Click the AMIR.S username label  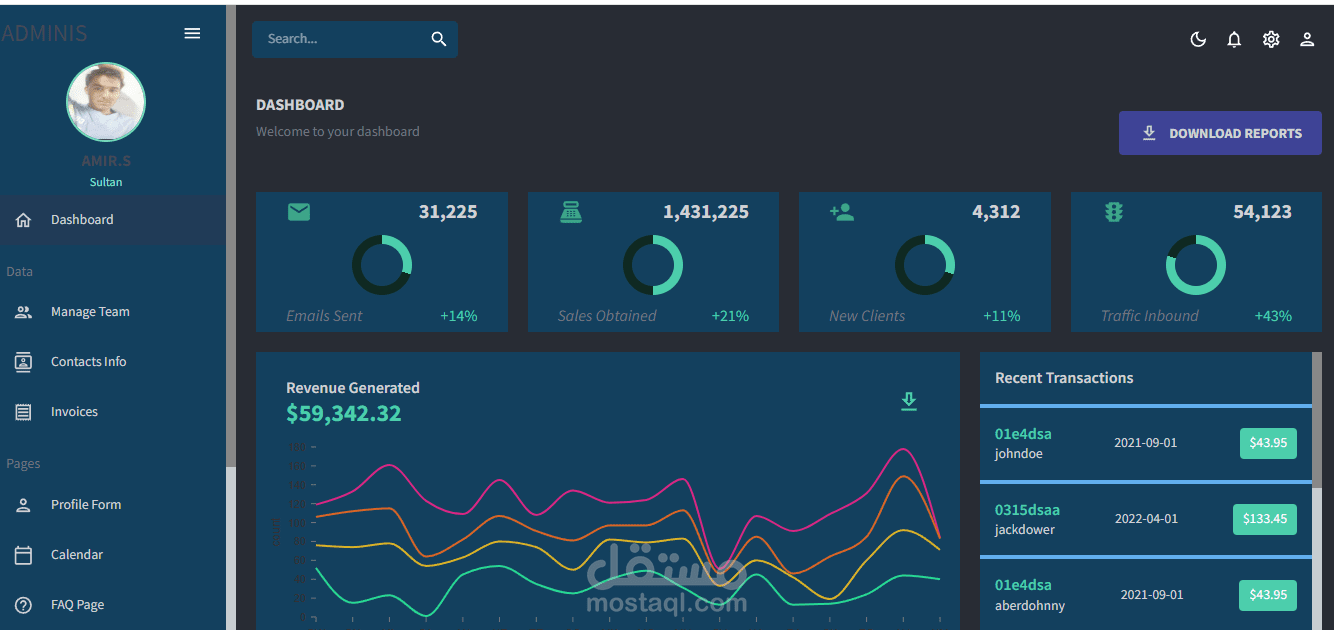pyautogui.click(x=106, y=161)
